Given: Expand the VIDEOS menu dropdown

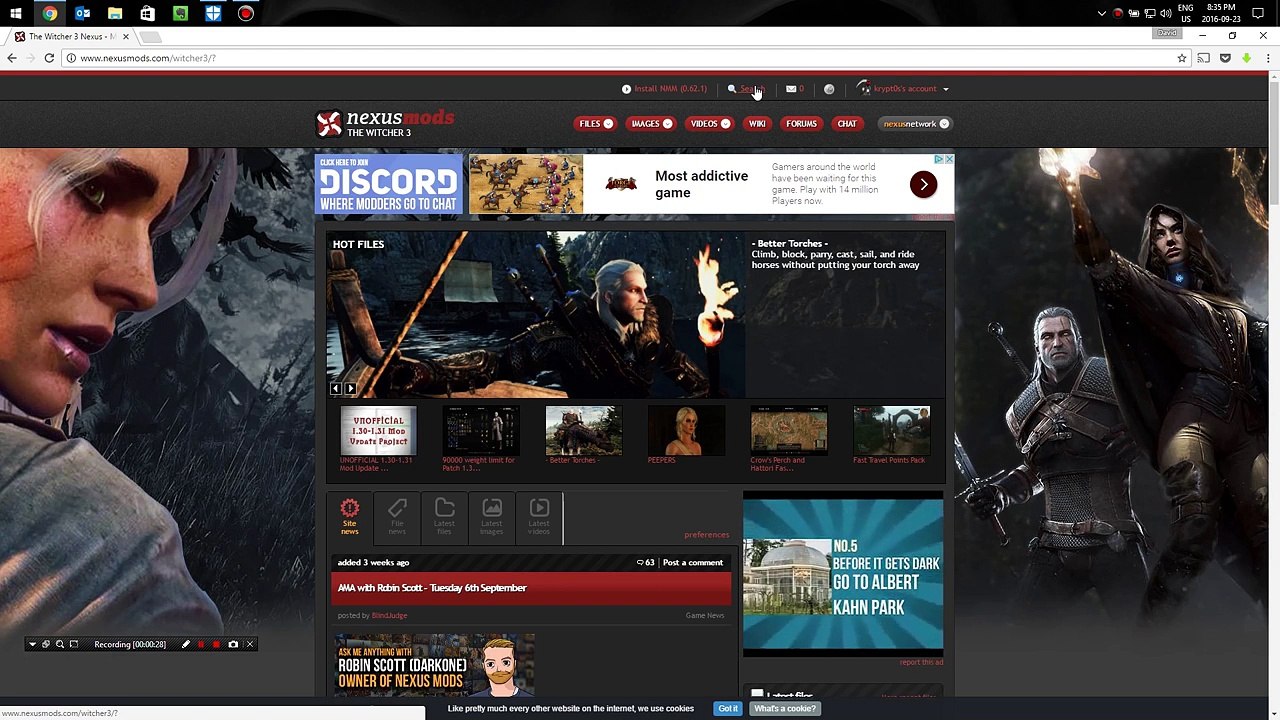Looking at the screenshot, I should tap(725, 124).
